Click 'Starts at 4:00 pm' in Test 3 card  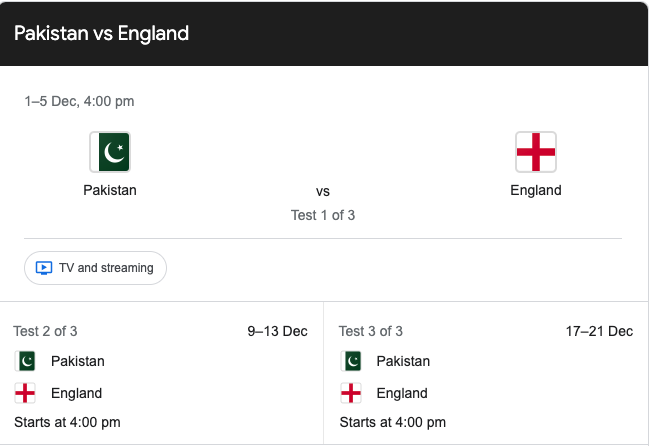click(x=393, y=422)
